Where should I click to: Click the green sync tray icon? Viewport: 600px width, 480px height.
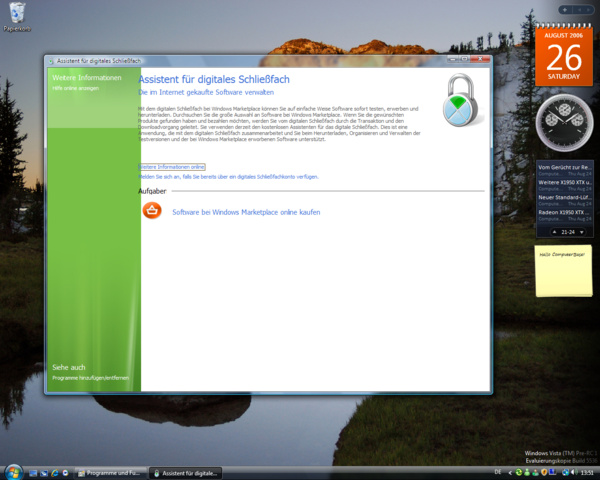[x=519, y=473]
